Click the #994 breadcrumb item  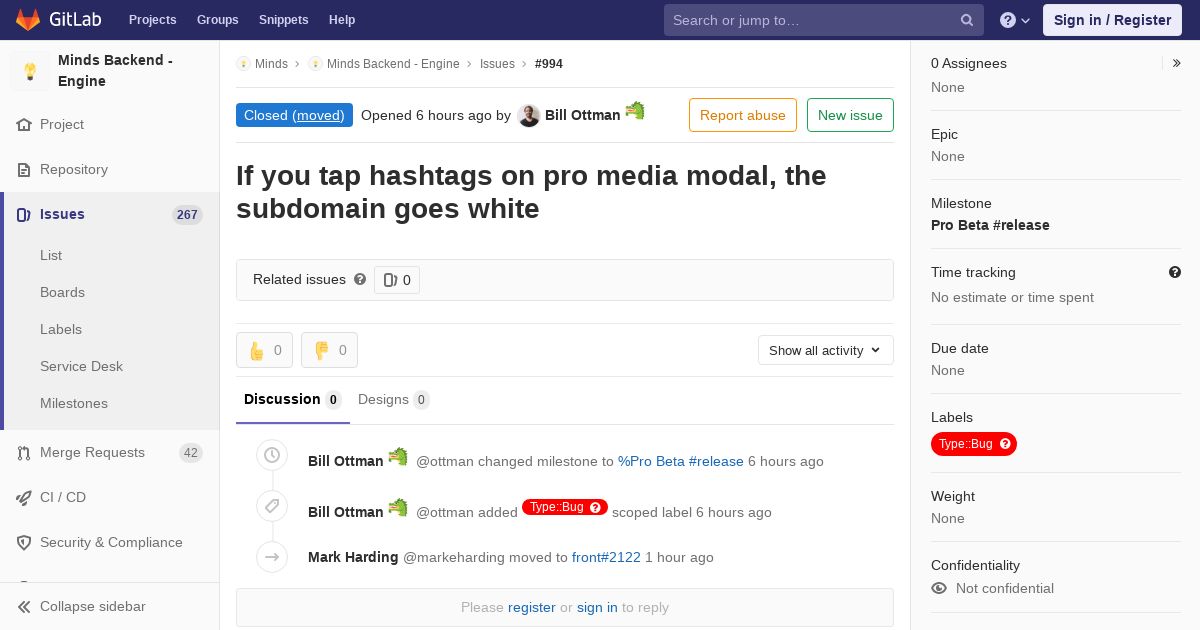(549, 64)
